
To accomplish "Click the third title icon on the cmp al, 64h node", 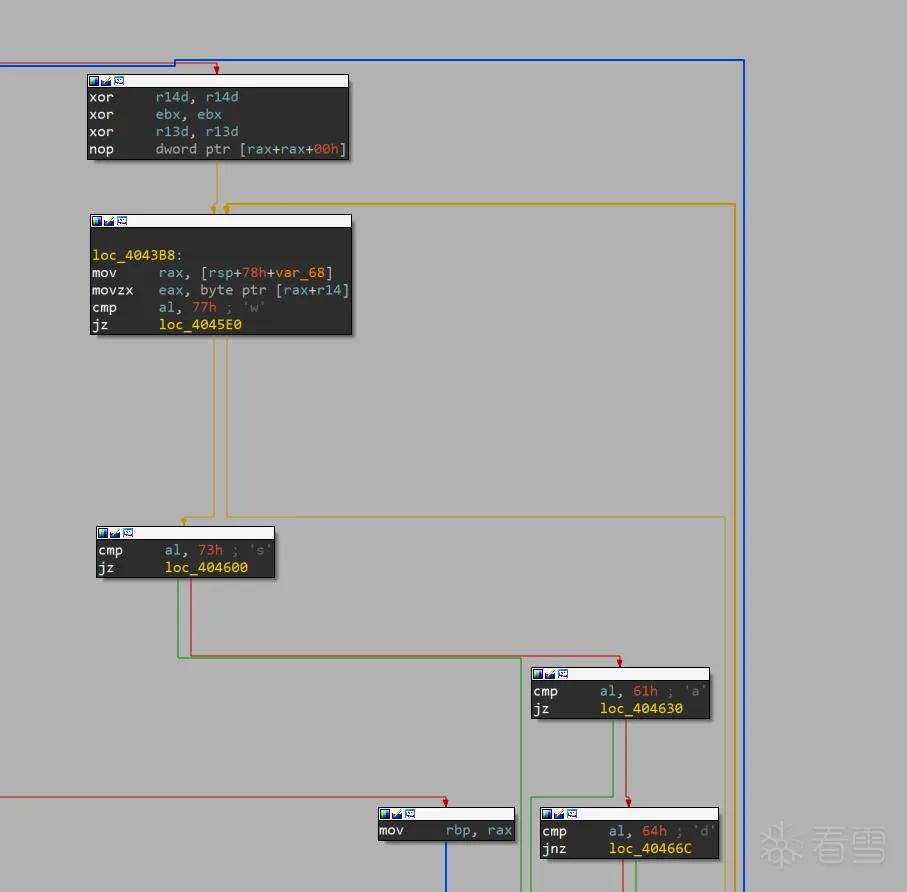I will (x=572, y=814).
